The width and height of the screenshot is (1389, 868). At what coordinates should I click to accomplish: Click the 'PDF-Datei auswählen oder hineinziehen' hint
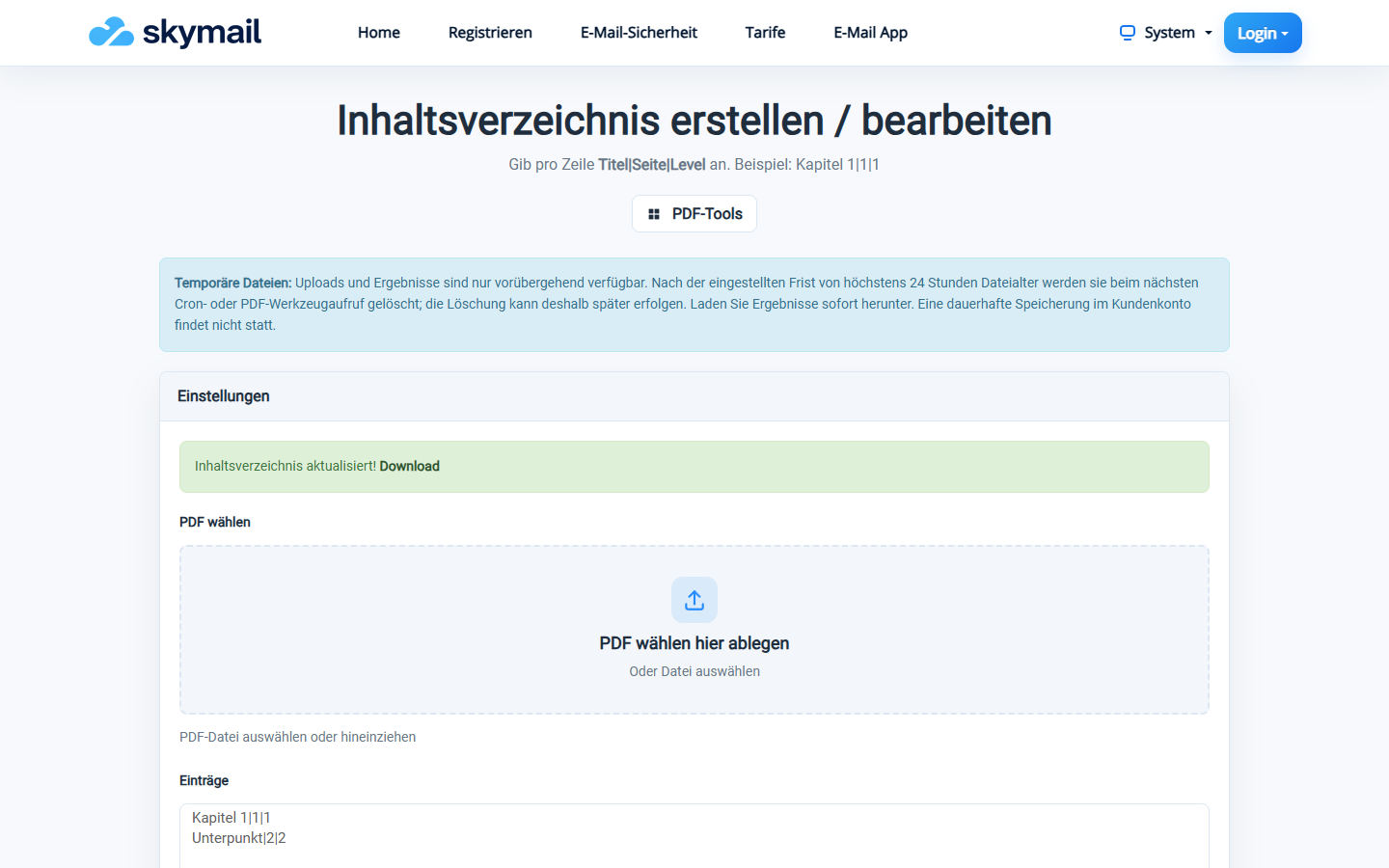coord(298,737)
